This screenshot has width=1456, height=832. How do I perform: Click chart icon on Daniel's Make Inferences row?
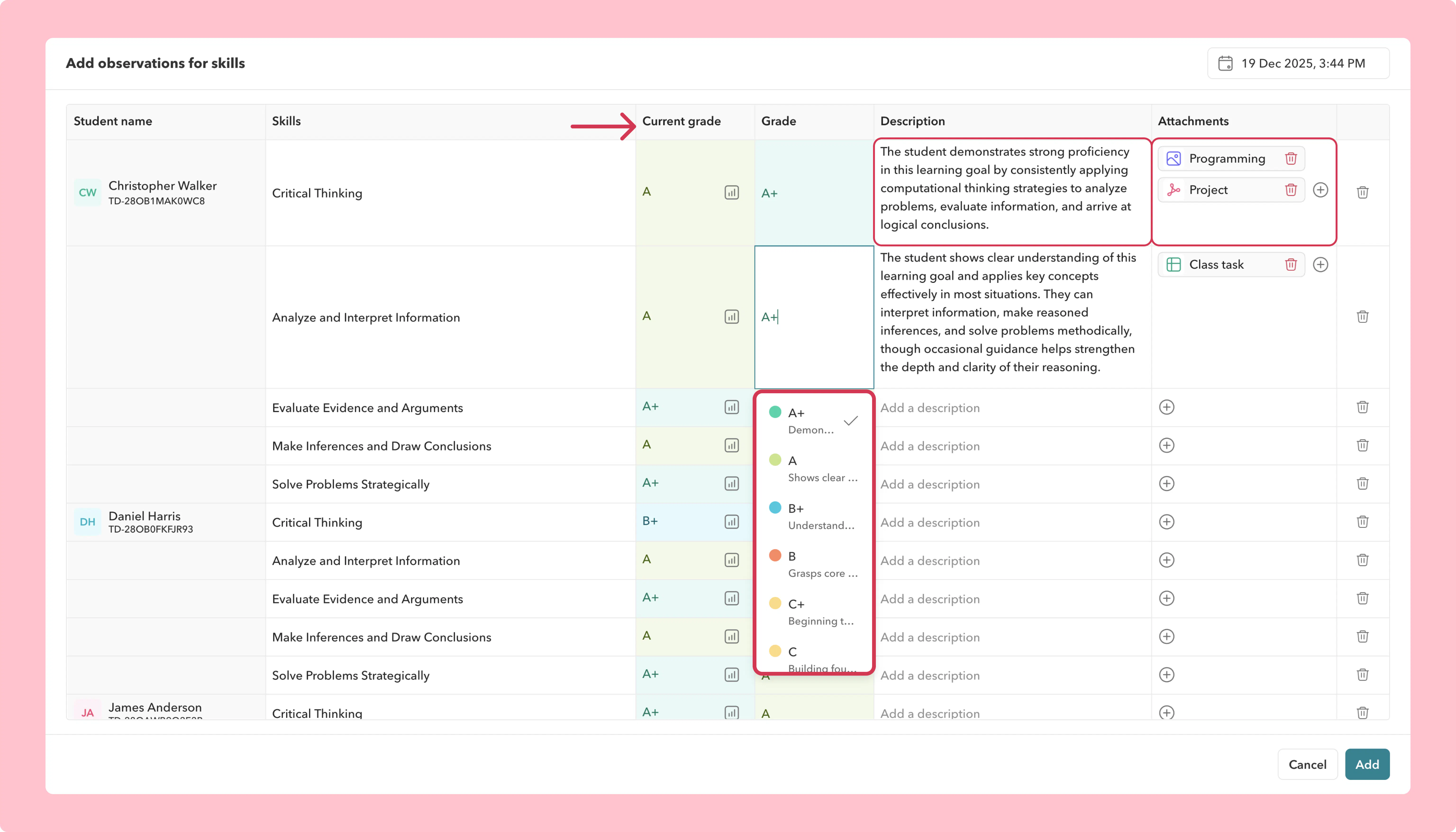click(x=731, y=637)
